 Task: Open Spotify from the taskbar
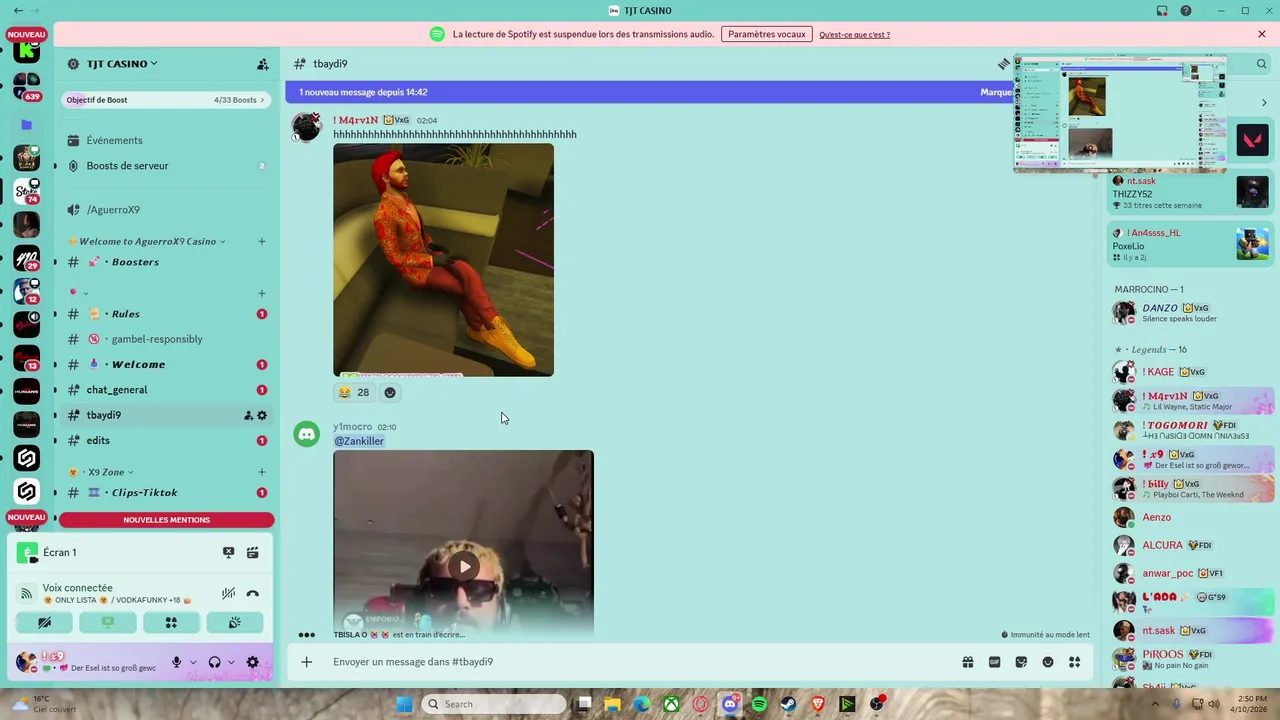pos(759,704)
